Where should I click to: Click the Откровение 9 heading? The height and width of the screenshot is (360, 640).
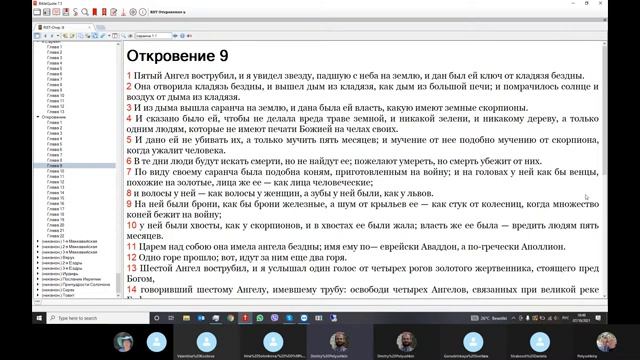click(177, 56)
